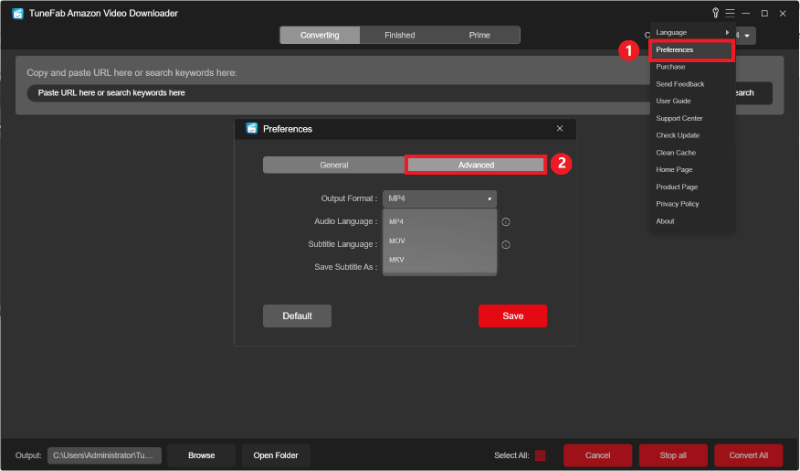The image size is (800, 471).
Task: Click the Open Folder button
Action: [x=276, y=455]
